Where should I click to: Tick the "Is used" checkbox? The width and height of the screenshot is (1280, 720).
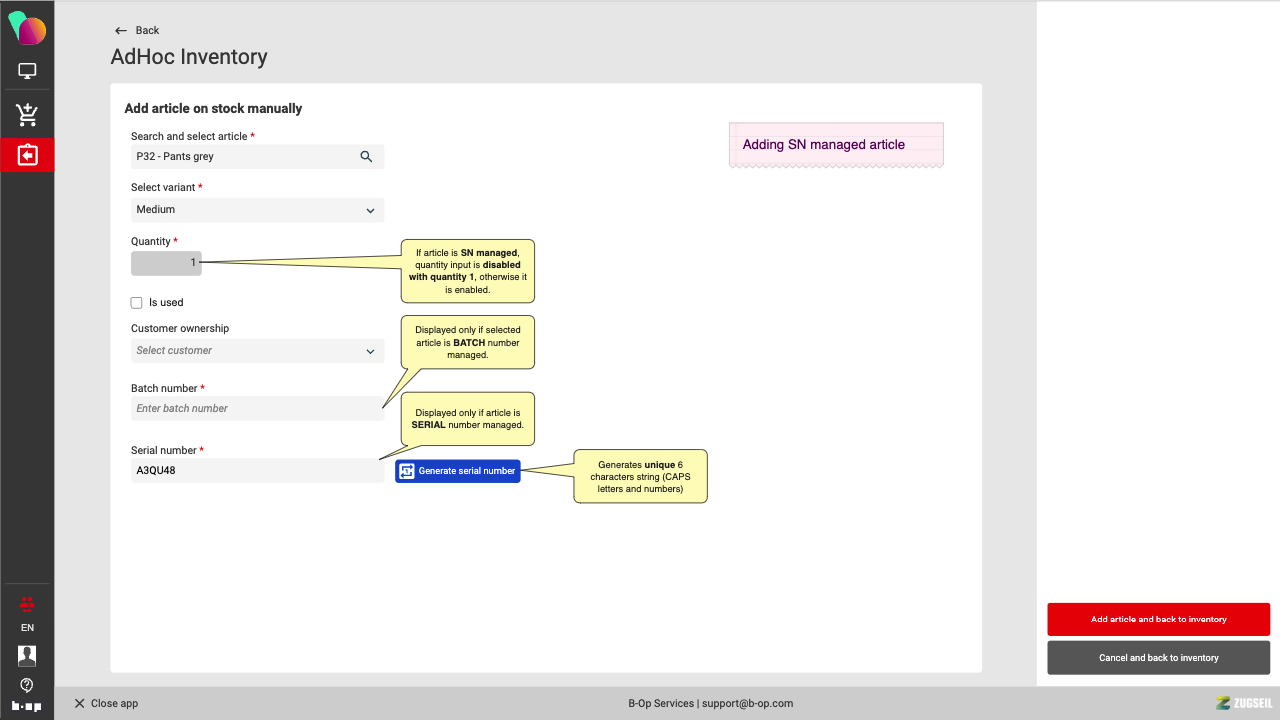click(137, 303)
